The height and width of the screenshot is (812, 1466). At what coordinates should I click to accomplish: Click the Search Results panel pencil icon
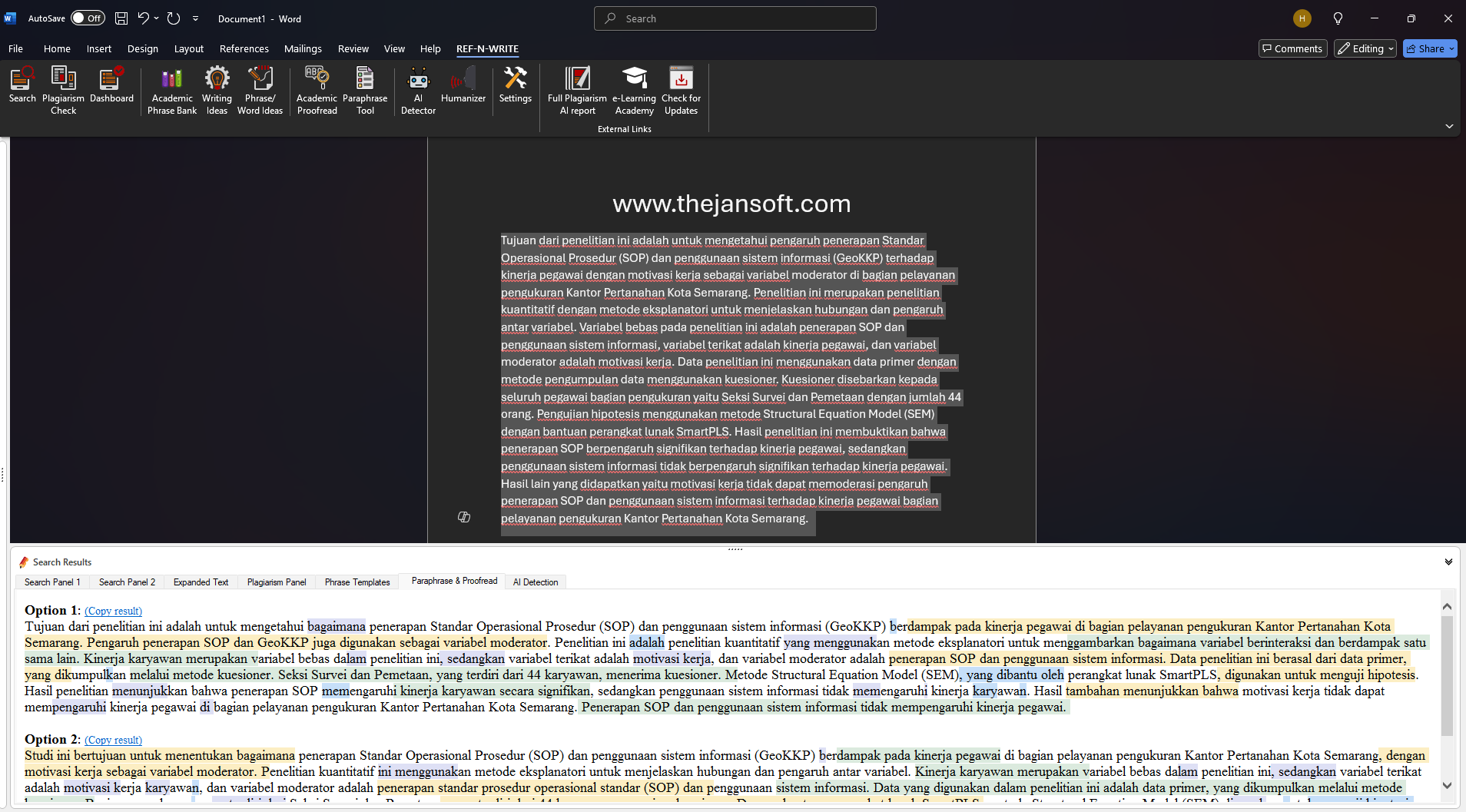click(x=24, y=562)
